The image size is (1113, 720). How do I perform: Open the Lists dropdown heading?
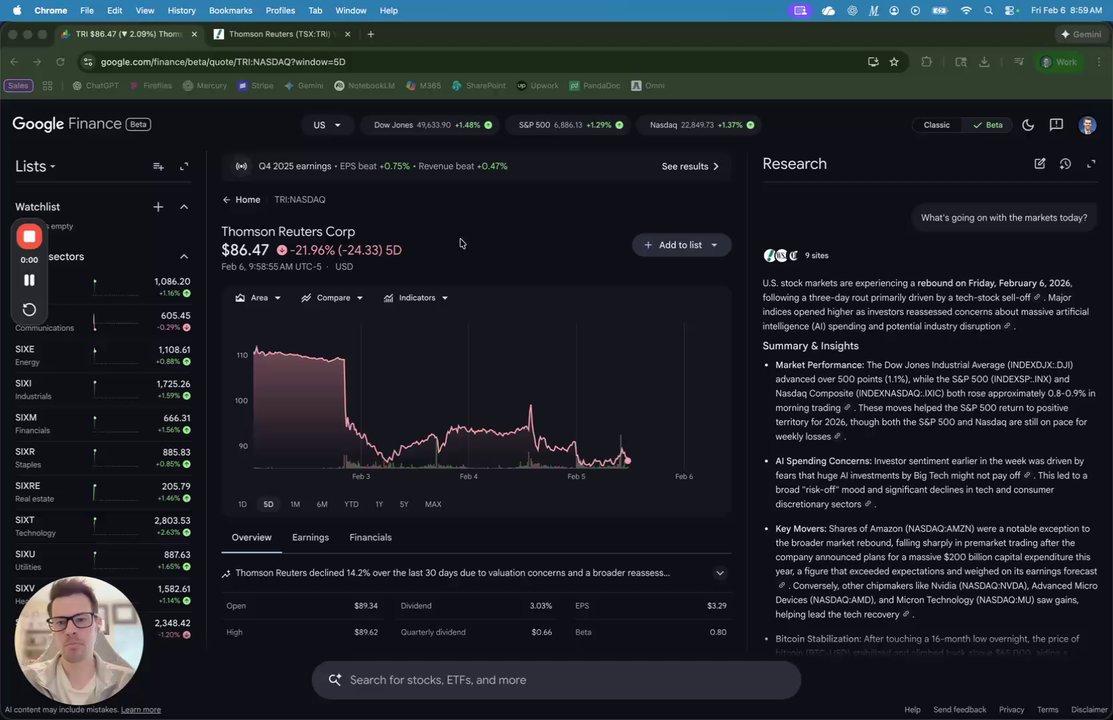coord(35,166)
